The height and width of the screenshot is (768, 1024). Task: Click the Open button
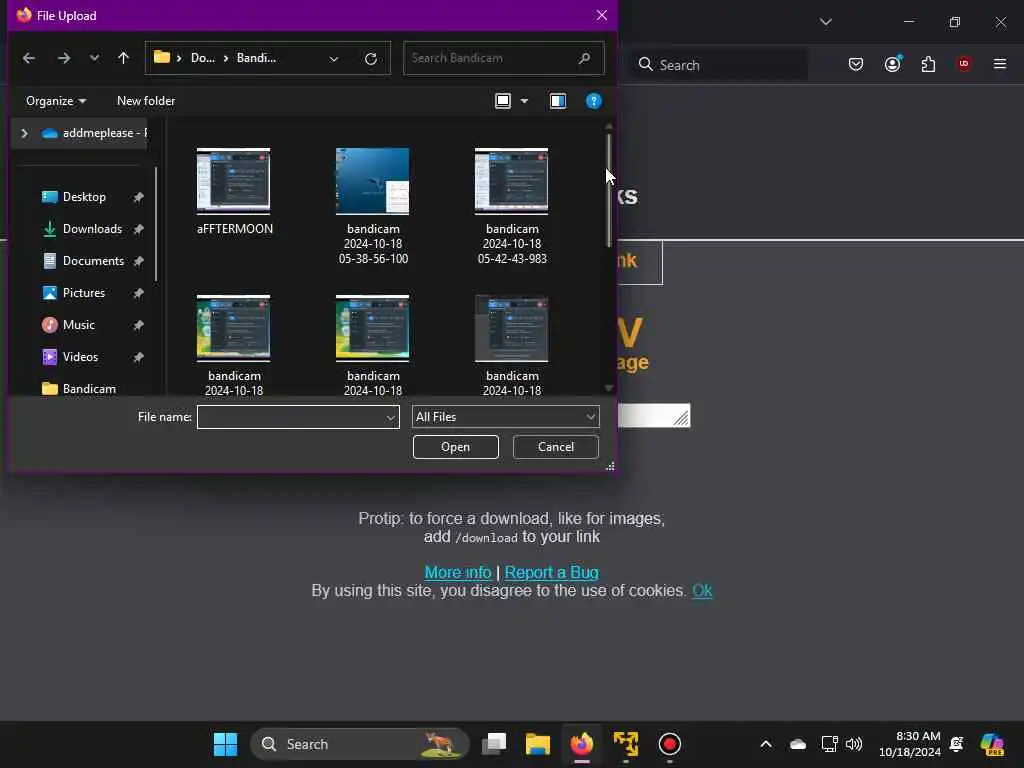455,447
